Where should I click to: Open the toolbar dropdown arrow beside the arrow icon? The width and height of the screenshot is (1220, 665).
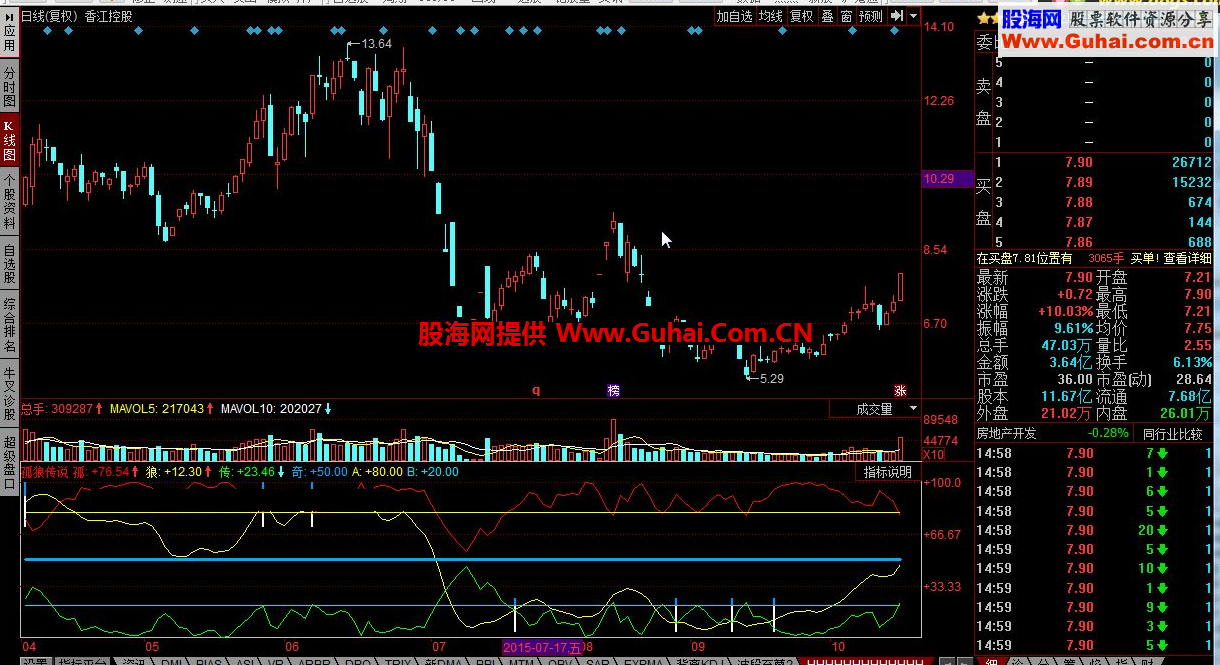pos(913,16)
